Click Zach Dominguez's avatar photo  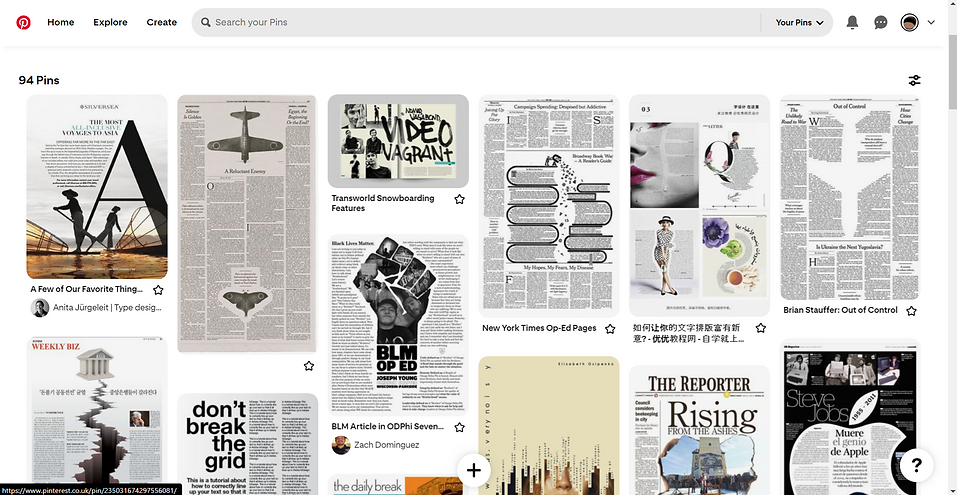(x=341, y=445)
